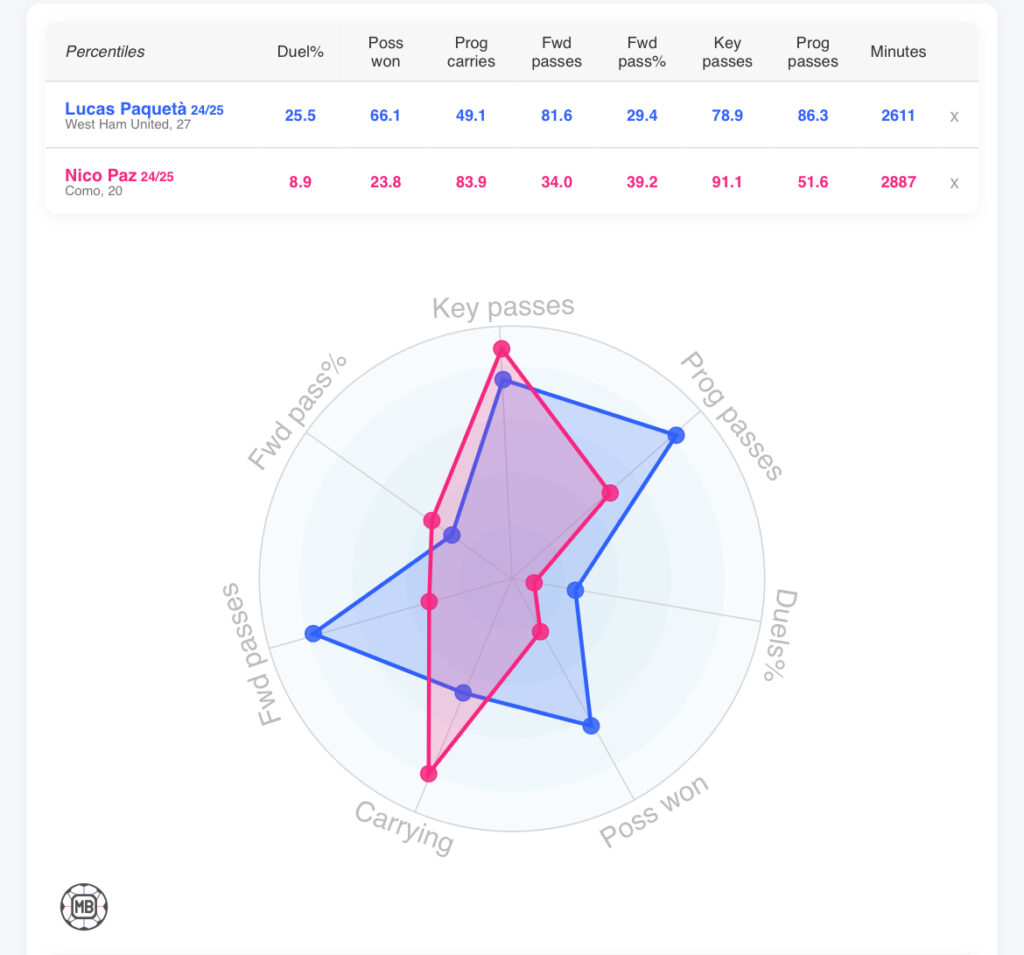The height and width of the screenshot is (955, 1024).
Task: Remove Lucas Paquetà row with x
Action: pos(954,116)
